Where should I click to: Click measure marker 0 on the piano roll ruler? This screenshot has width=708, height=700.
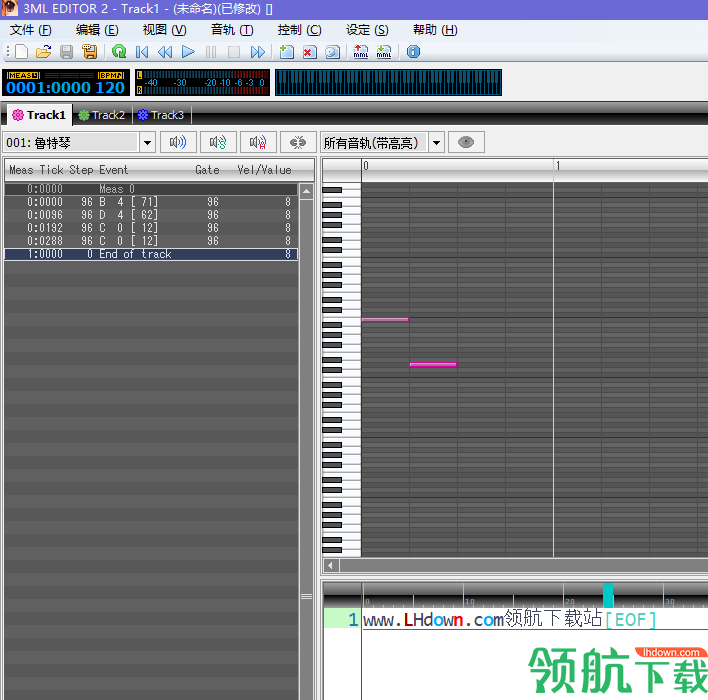click(366, 166)
